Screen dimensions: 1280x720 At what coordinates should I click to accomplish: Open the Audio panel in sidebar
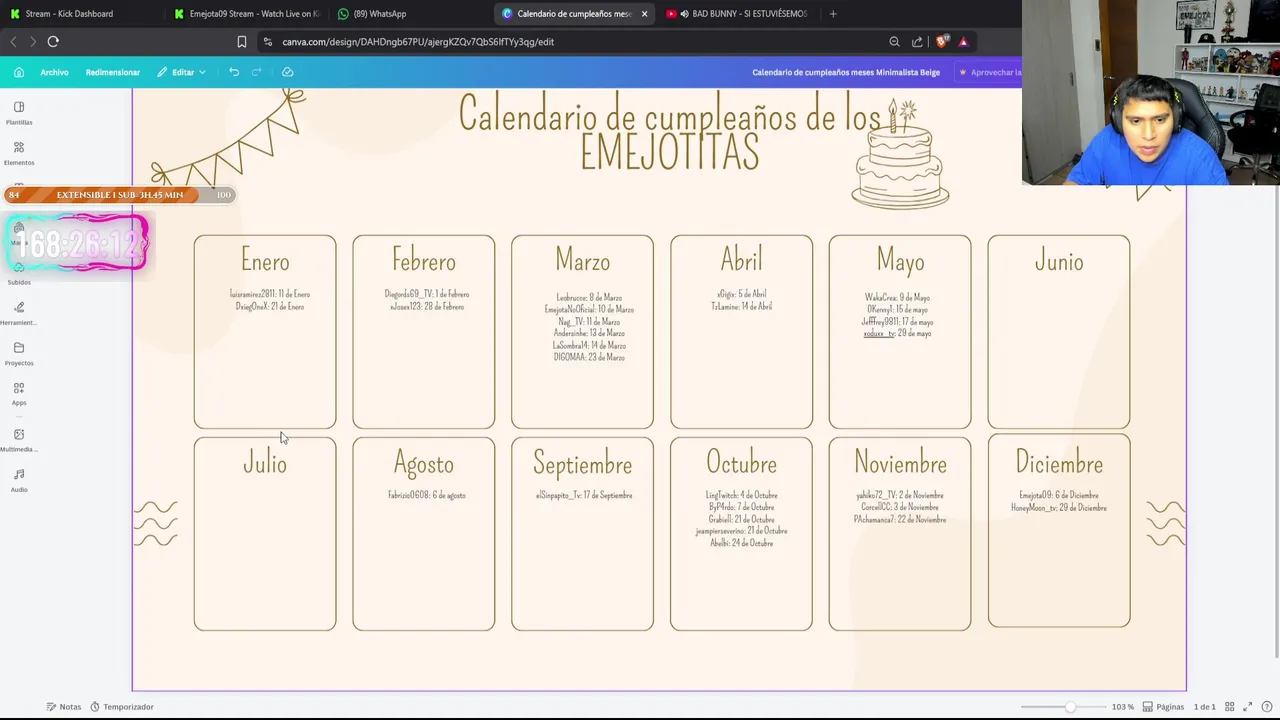[19, 480]
